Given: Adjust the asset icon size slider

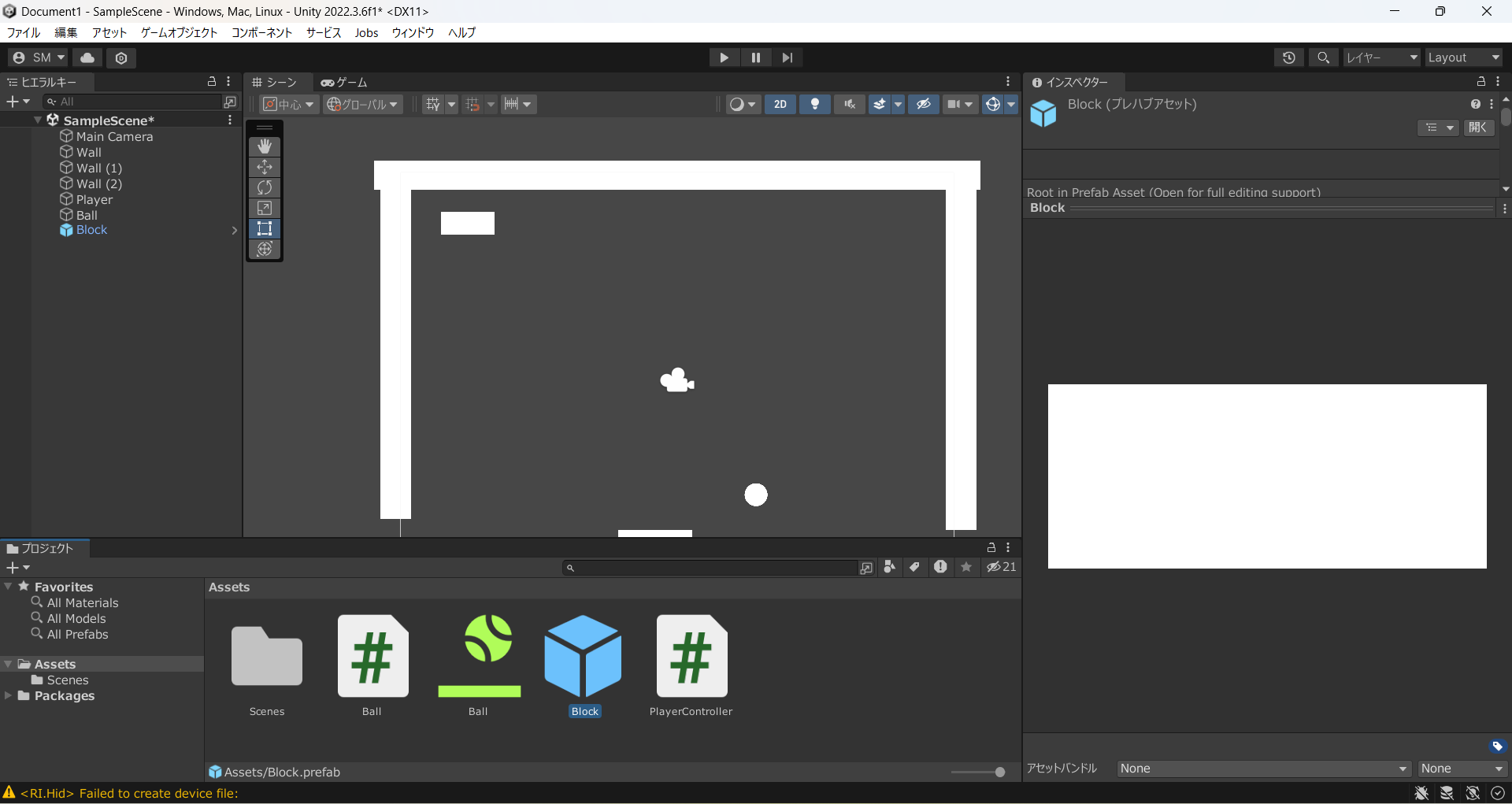Looking at the screenshot, I should pyautogui.click(x=999, y=773).
